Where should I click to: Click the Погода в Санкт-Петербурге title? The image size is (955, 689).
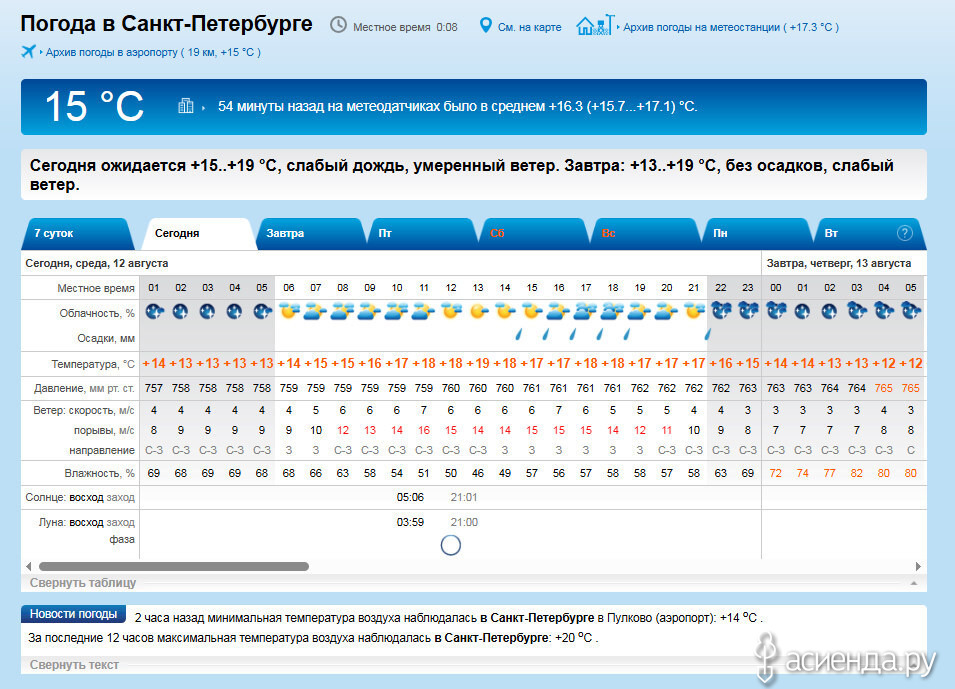[x=166, y=24]
